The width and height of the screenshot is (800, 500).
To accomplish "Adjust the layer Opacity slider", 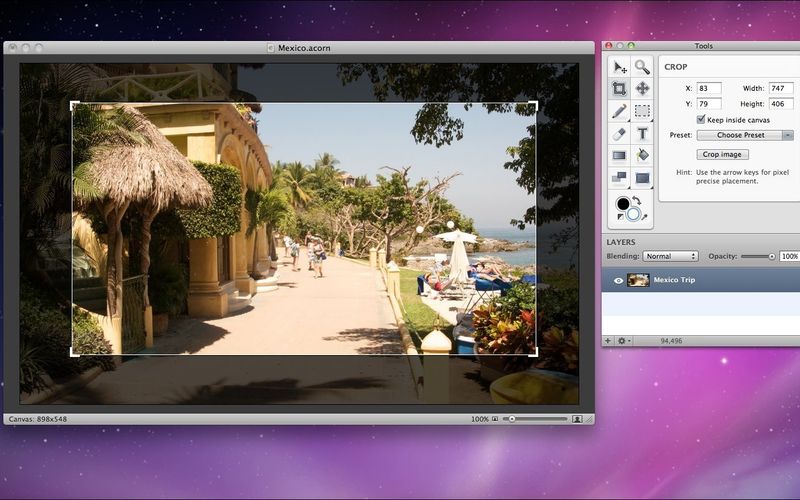I will pos(758,256).
